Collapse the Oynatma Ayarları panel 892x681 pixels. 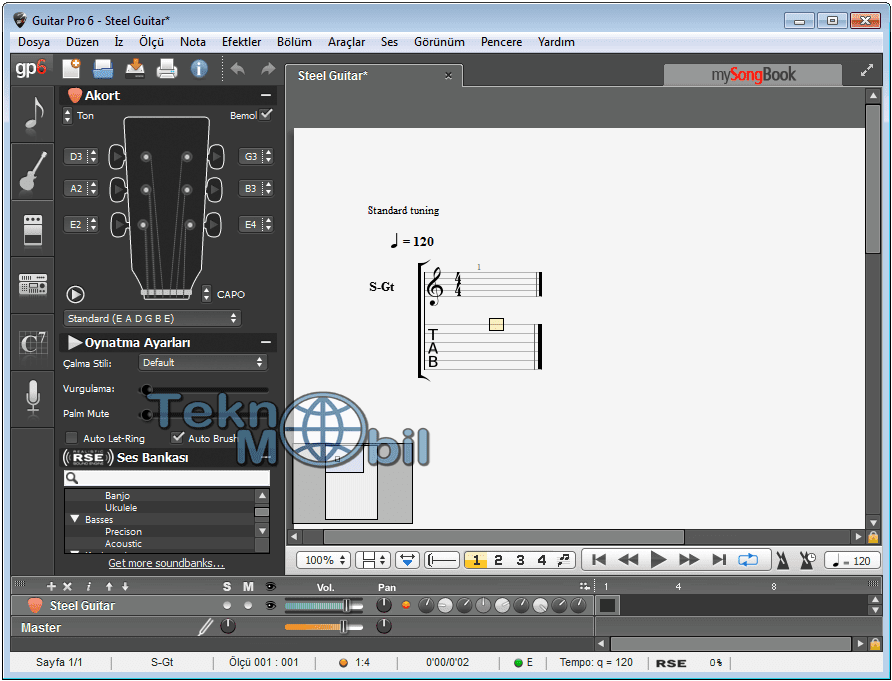pos(265,342)
